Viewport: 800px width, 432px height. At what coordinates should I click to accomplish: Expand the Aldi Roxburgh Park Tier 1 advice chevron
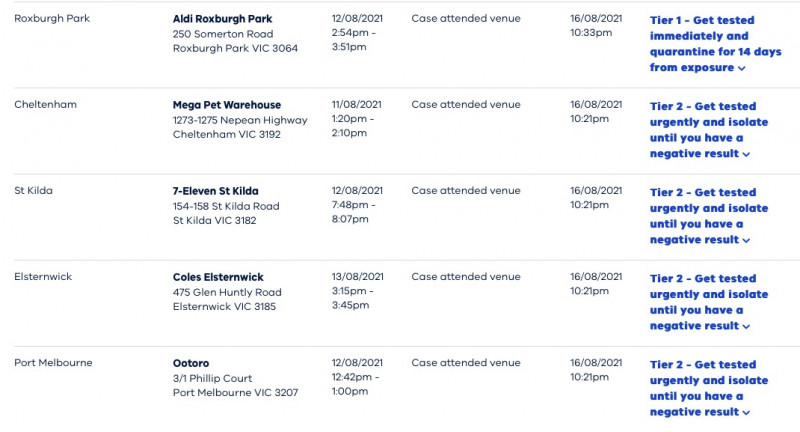click(x=742, y=68)
